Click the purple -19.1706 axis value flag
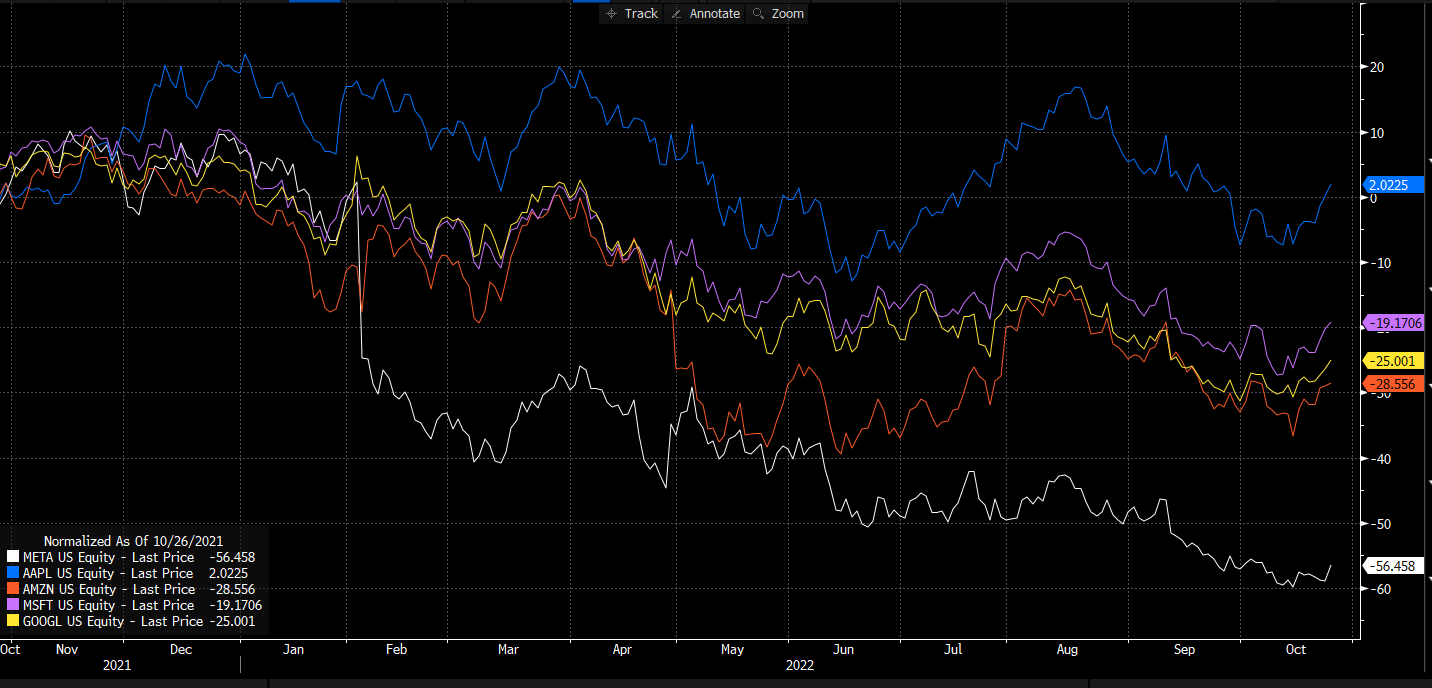This screenshot has height=688, width=1432. click(1392, 322)
